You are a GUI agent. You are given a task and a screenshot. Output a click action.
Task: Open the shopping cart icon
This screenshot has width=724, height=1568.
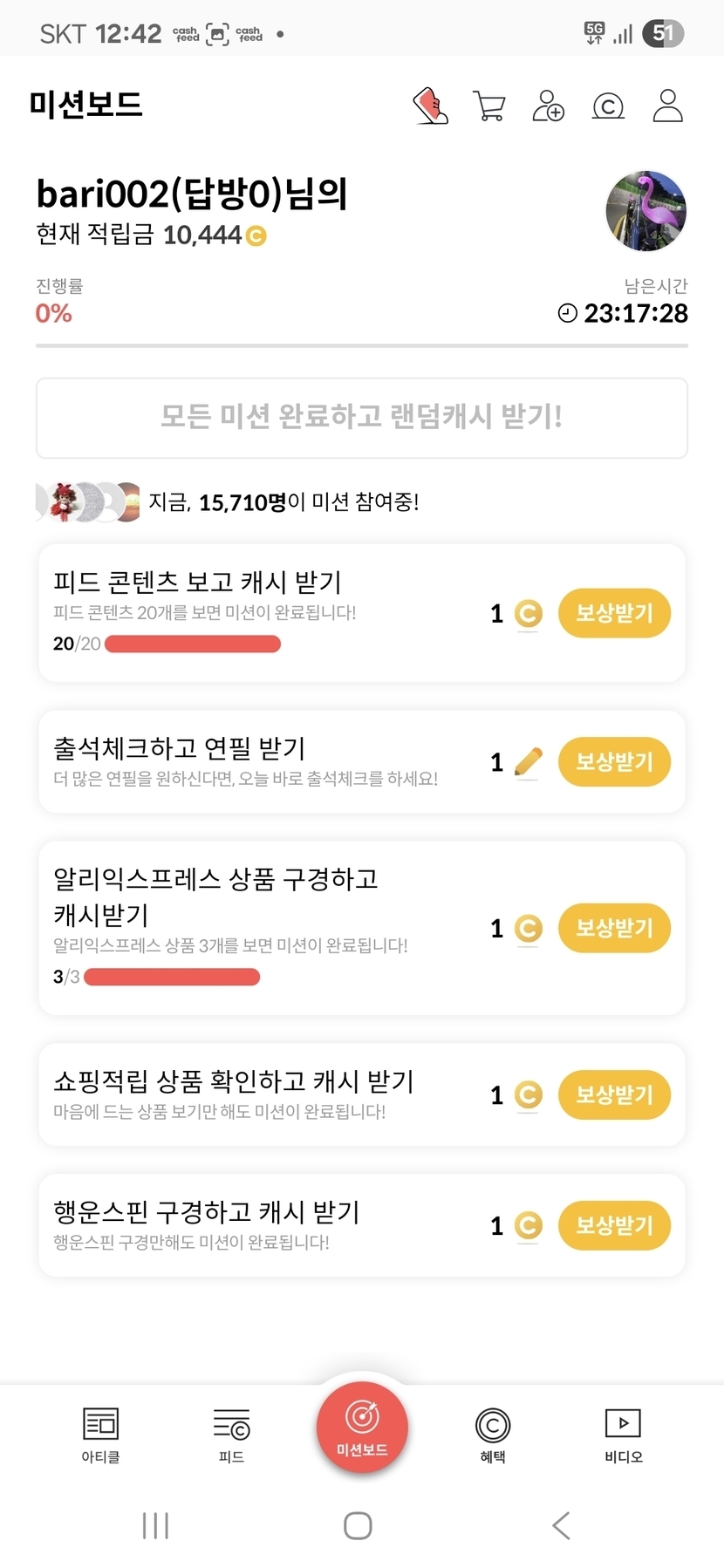click(489, 106)
